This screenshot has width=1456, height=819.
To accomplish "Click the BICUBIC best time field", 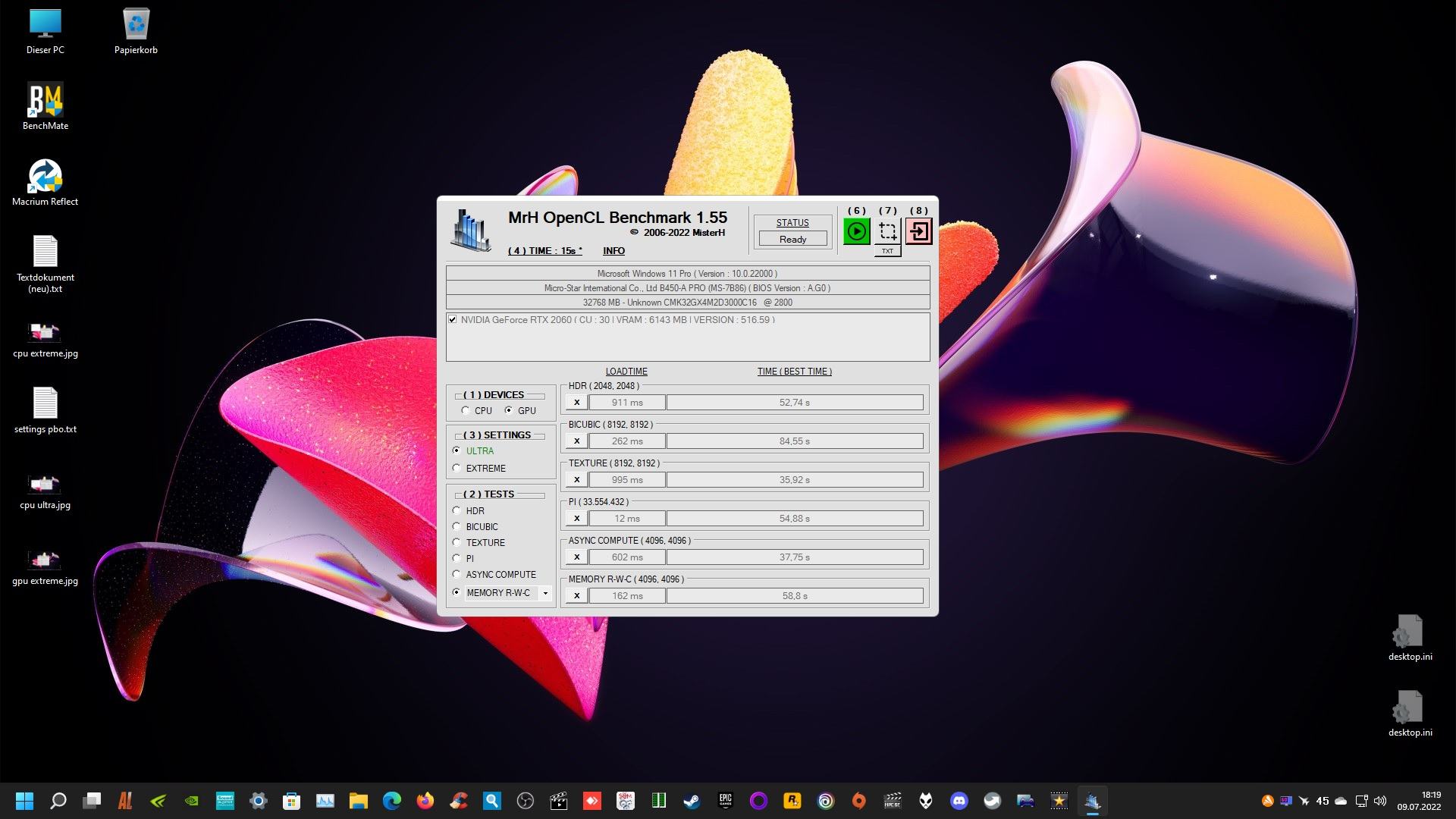I will pos(794,441).
